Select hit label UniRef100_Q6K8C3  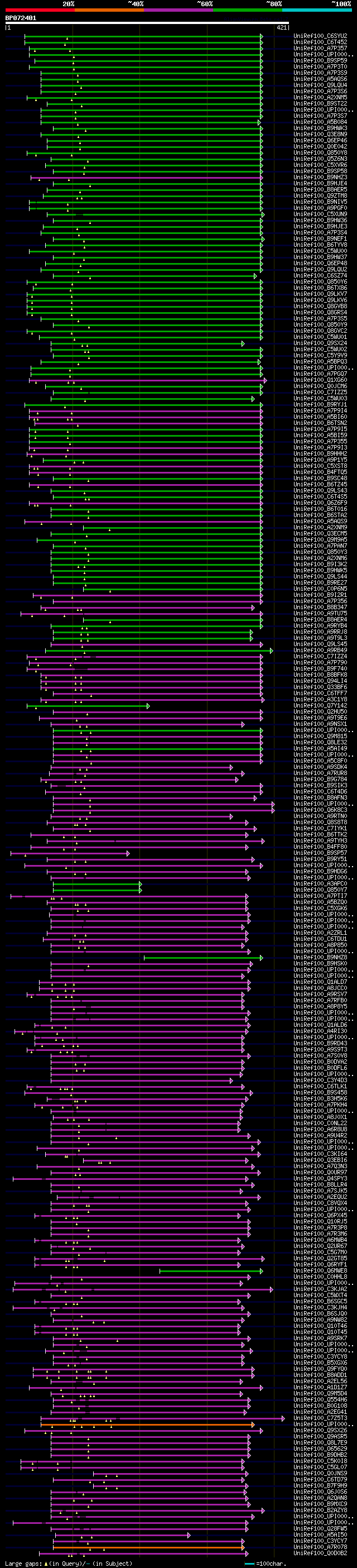coord(321,810)
